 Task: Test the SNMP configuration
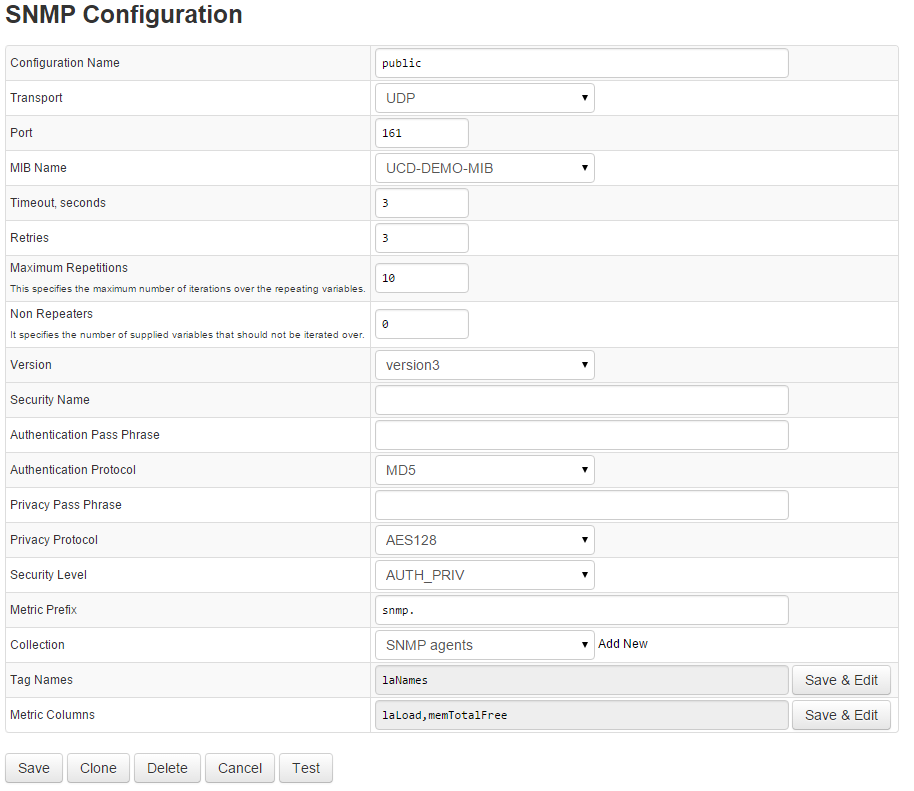point(305,768)
